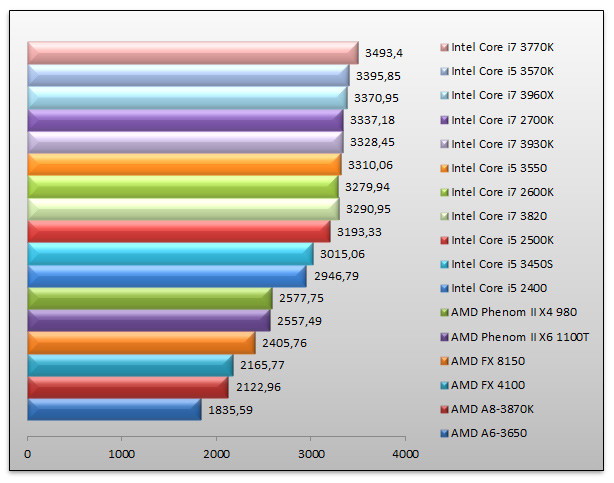This screenshot has width=614, height=483.
Task: Click the data label 3310,06
Action: coord(370,165)
